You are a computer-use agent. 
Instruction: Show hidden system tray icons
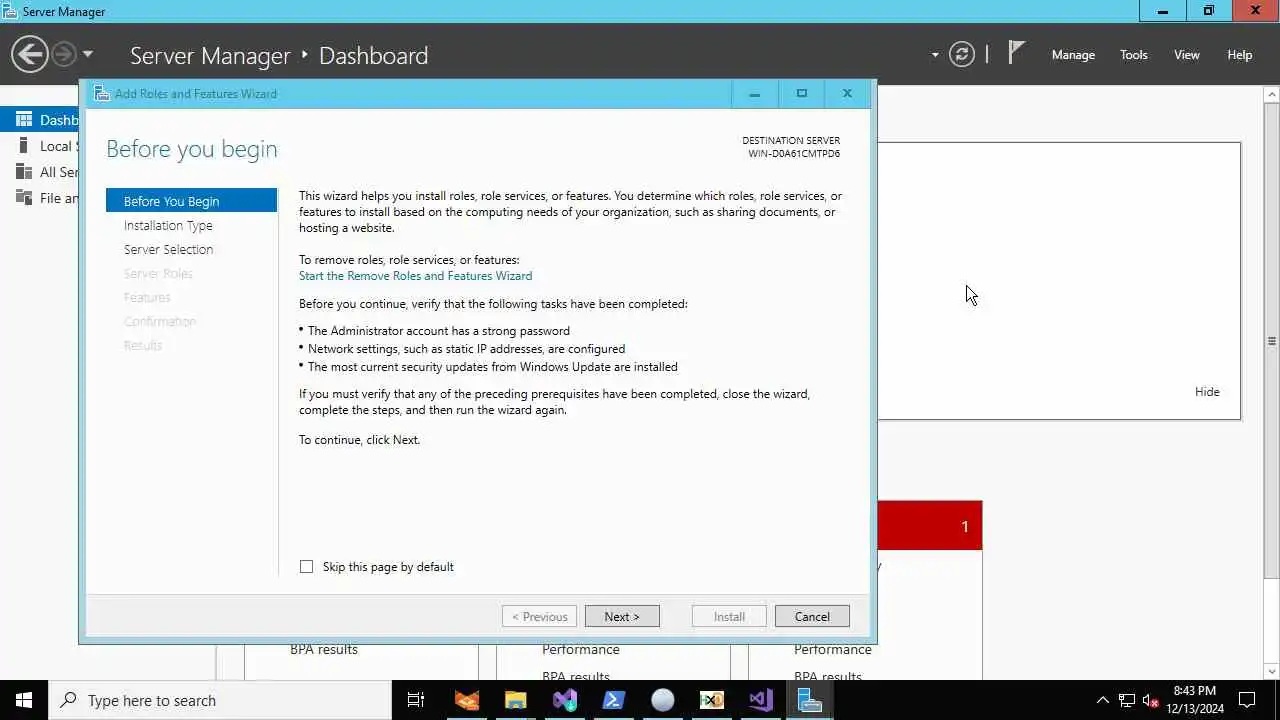1103,700
